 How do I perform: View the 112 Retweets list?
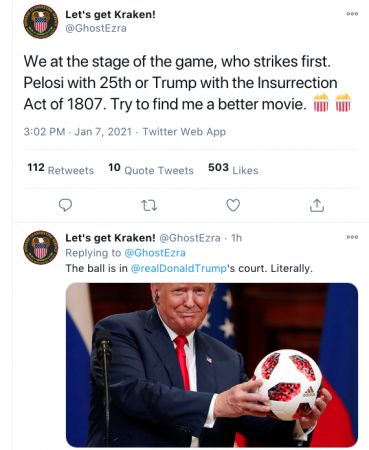click(61, 169)
